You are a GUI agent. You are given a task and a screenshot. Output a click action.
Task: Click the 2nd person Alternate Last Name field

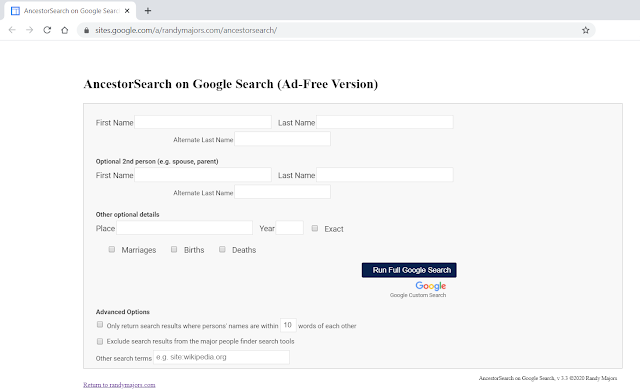pyautogui.click(x=282, y=192)
